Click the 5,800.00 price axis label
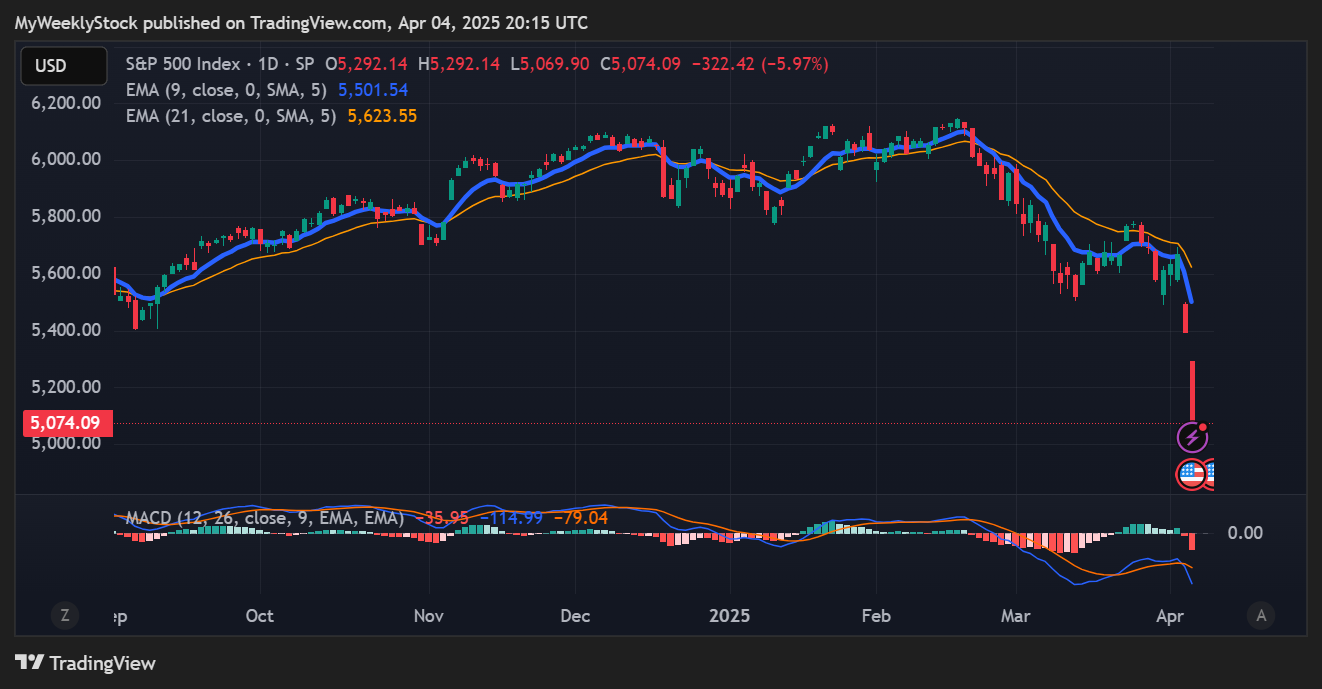Image resolution: width=1322 pixels, height=689 pixels. point(67,217)
